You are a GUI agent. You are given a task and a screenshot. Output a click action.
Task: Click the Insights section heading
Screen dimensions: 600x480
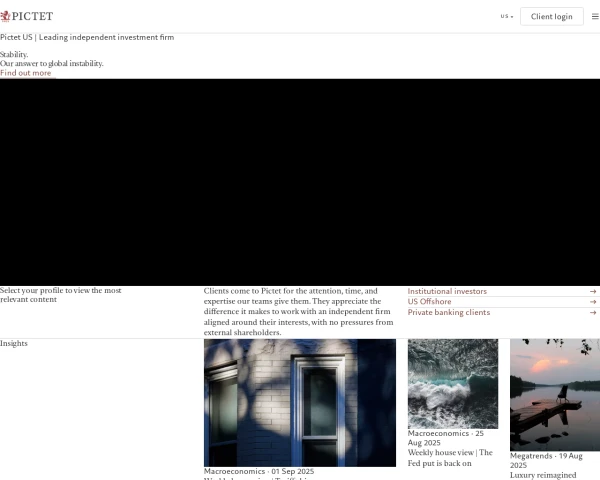[14, 343]
